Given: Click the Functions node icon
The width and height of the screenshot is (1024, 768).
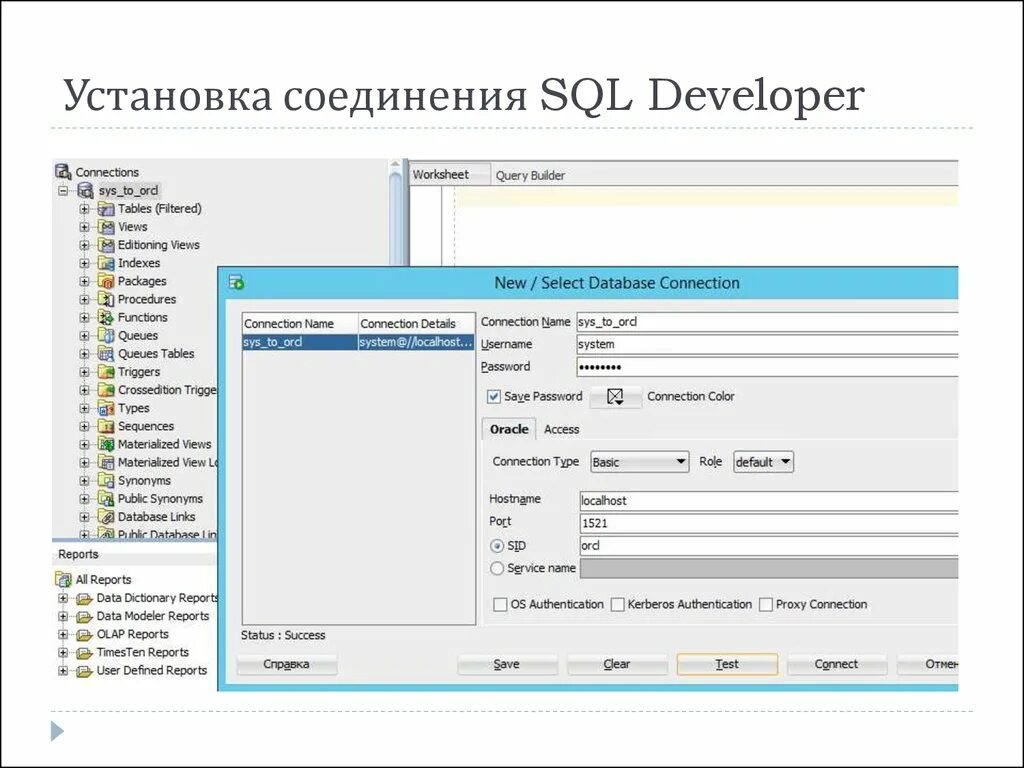Looking at the screenshot, I should 106,317.
